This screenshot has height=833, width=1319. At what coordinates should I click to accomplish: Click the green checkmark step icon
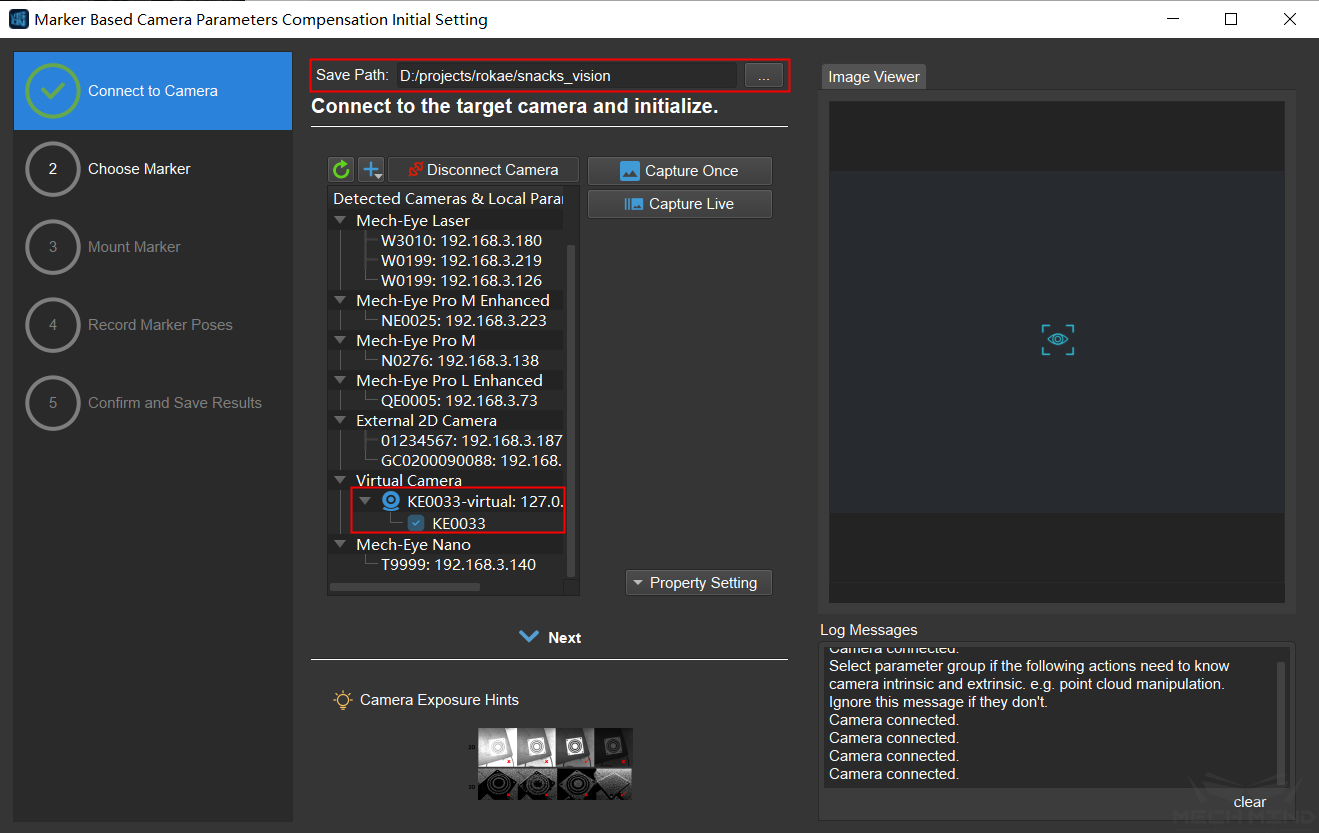(53, 91)
